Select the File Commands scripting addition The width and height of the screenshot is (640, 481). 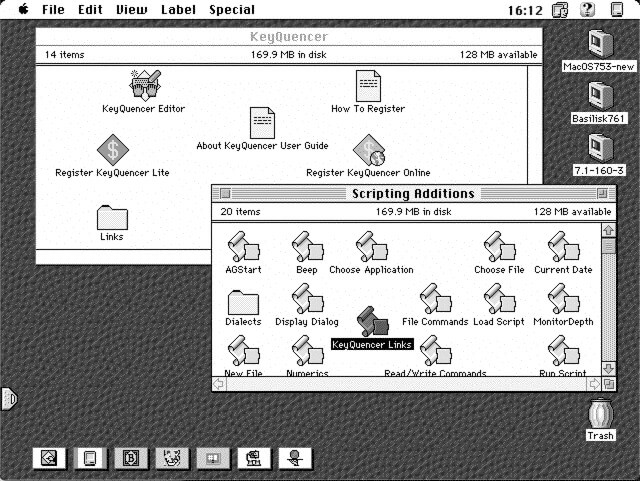(x=435, y=299)
